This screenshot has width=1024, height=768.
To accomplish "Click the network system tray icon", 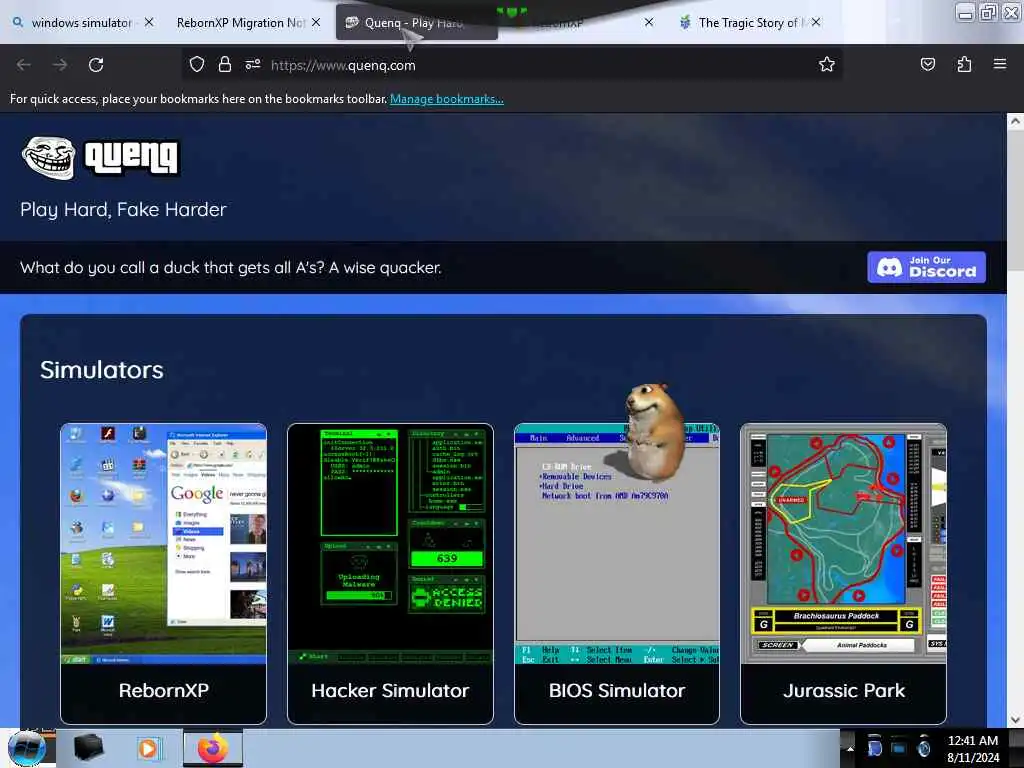I will pyautogui.click(x=899, y=748).
